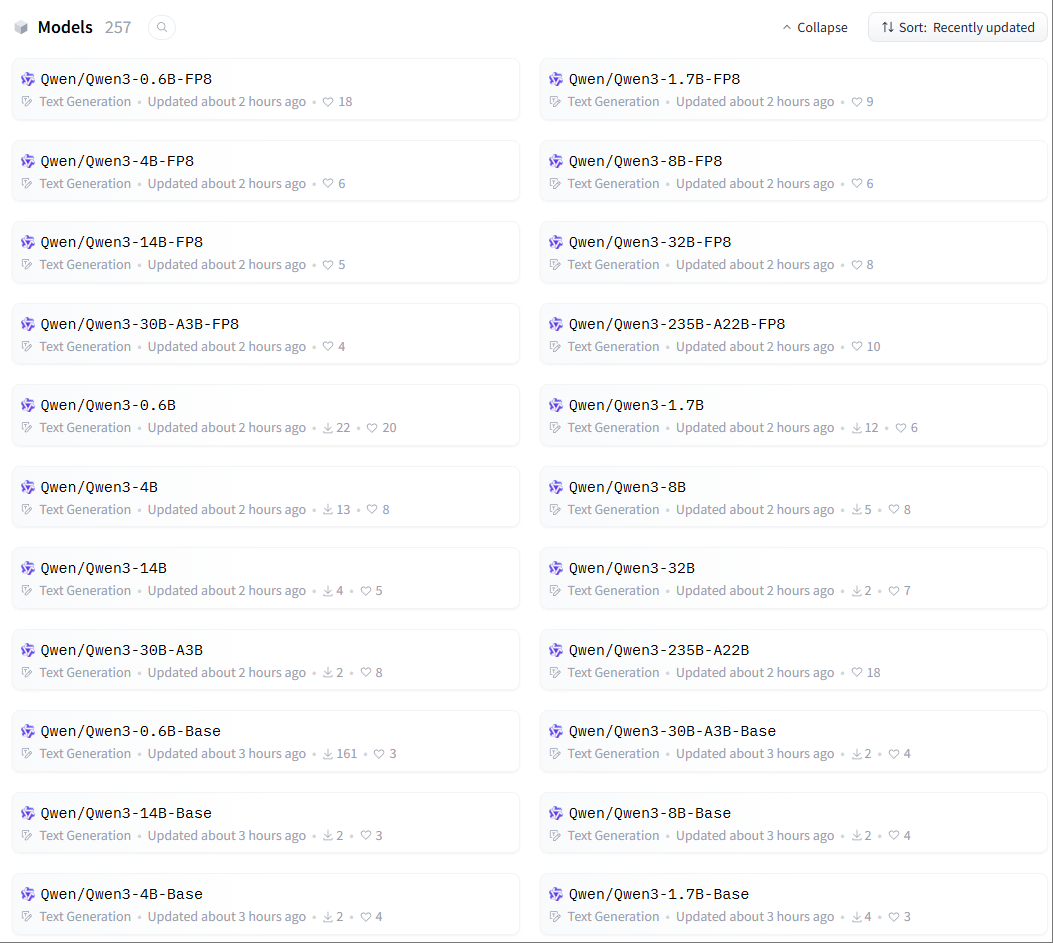Screen dimensions: 1053x943
Task: Click the Text Generation tag icon on Qwen3-14B-Base card
Action: point(27,836)
